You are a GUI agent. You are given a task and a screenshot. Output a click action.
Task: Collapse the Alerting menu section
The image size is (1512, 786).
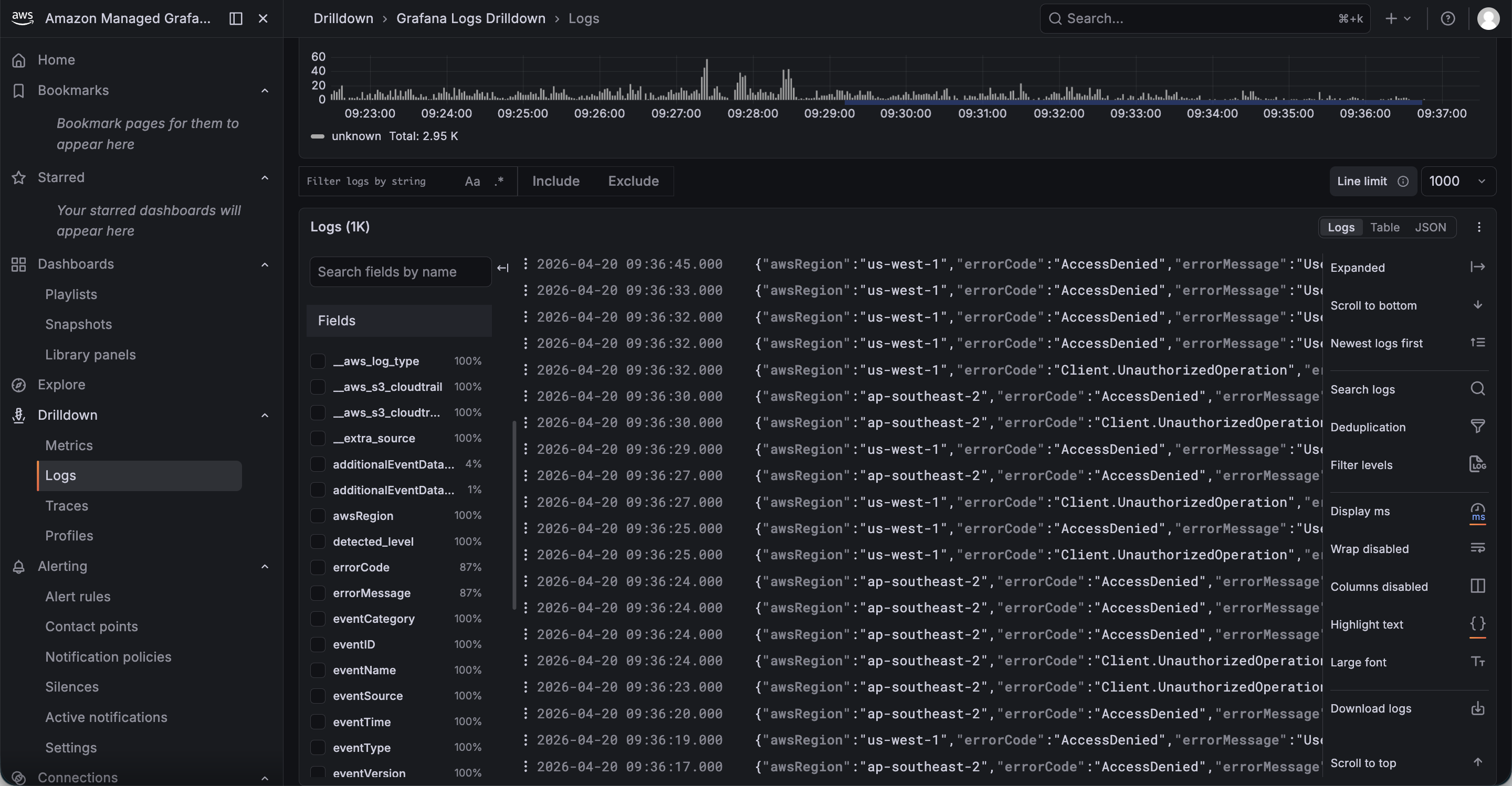click(265, 566)
